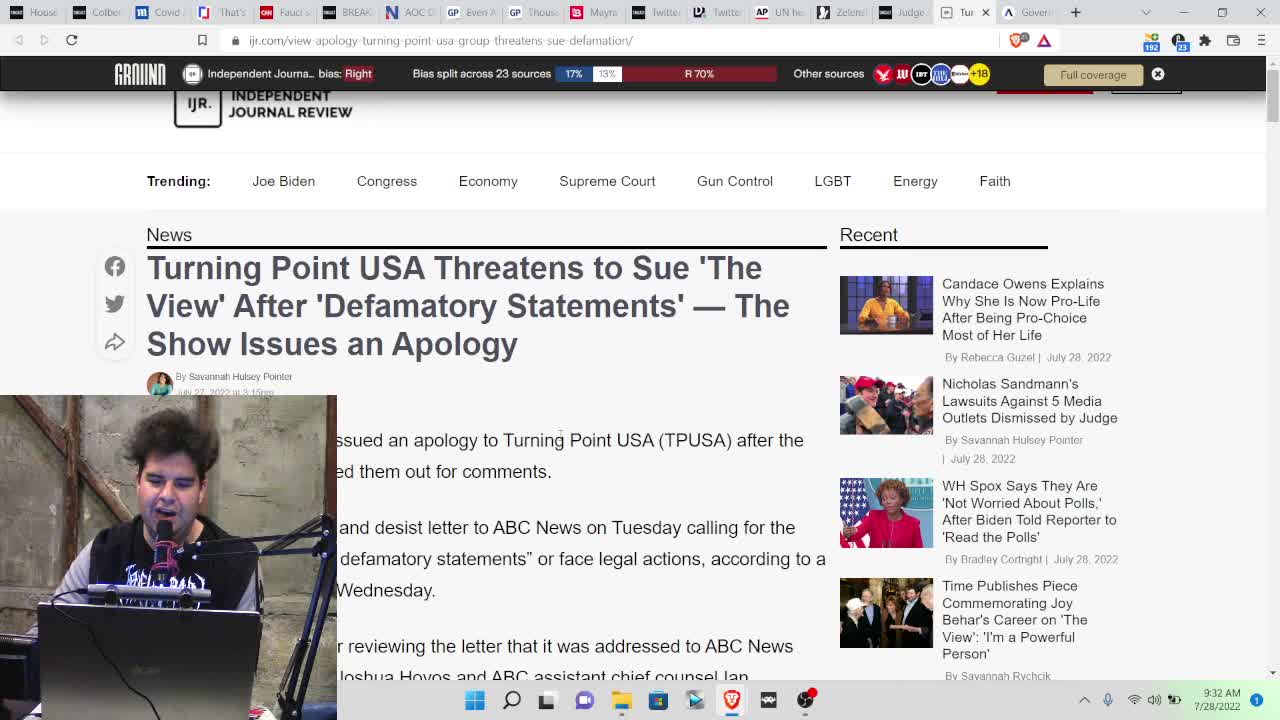Screen dimensions: 1280x720
Task: Open Nicholas Sandmann lawsuits article headline
Action: pos(1029,401)
